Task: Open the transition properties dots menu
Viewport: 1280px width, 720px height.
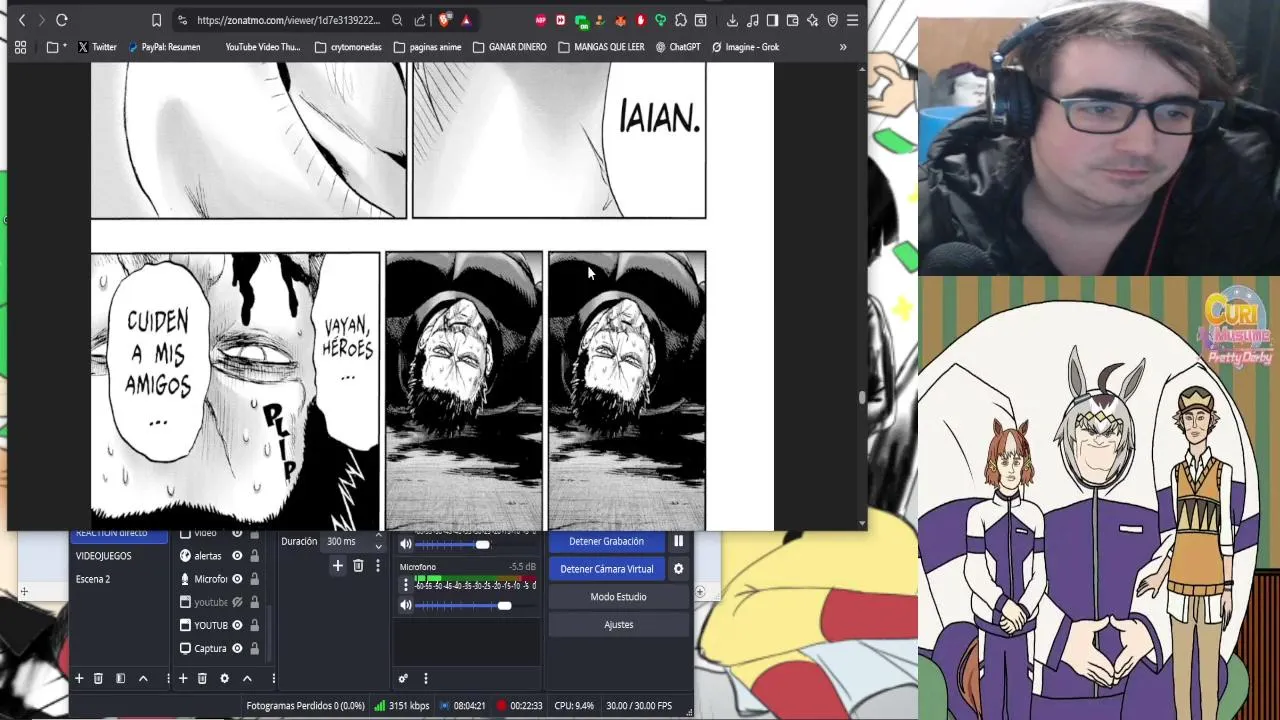Action: (x=377, y=566)
